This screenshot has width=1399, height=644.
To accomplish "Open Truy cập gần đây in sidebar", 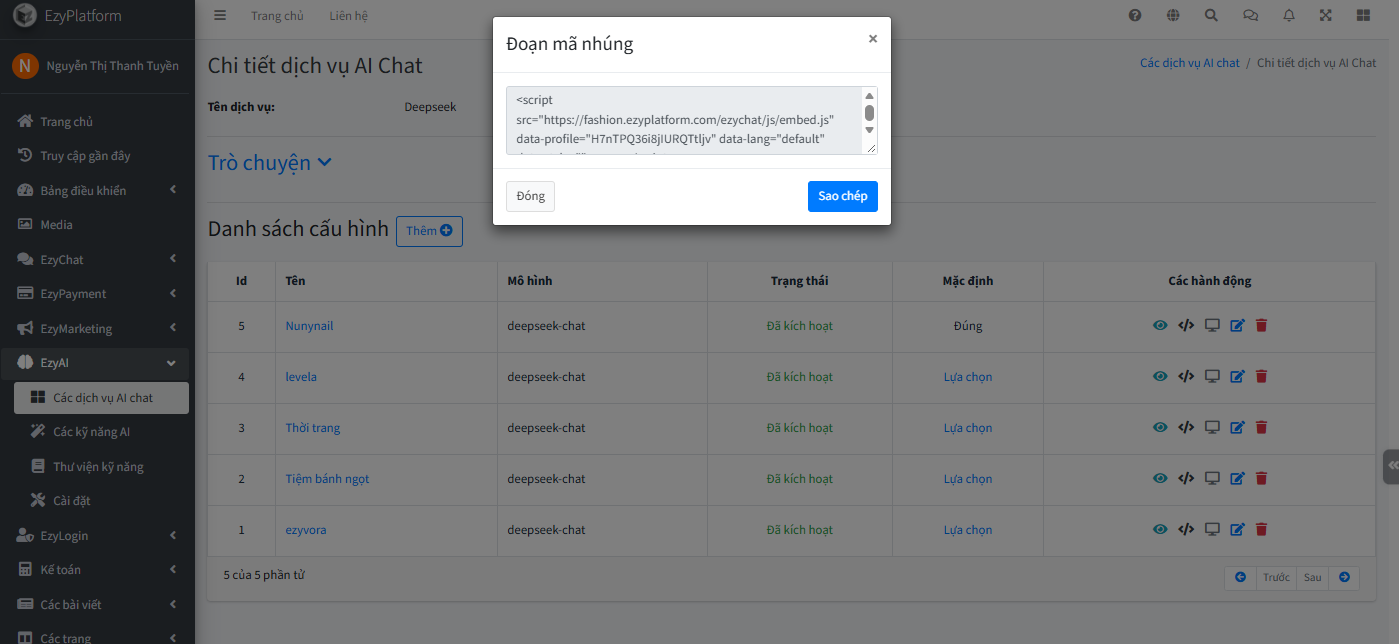I will point(97,155).
